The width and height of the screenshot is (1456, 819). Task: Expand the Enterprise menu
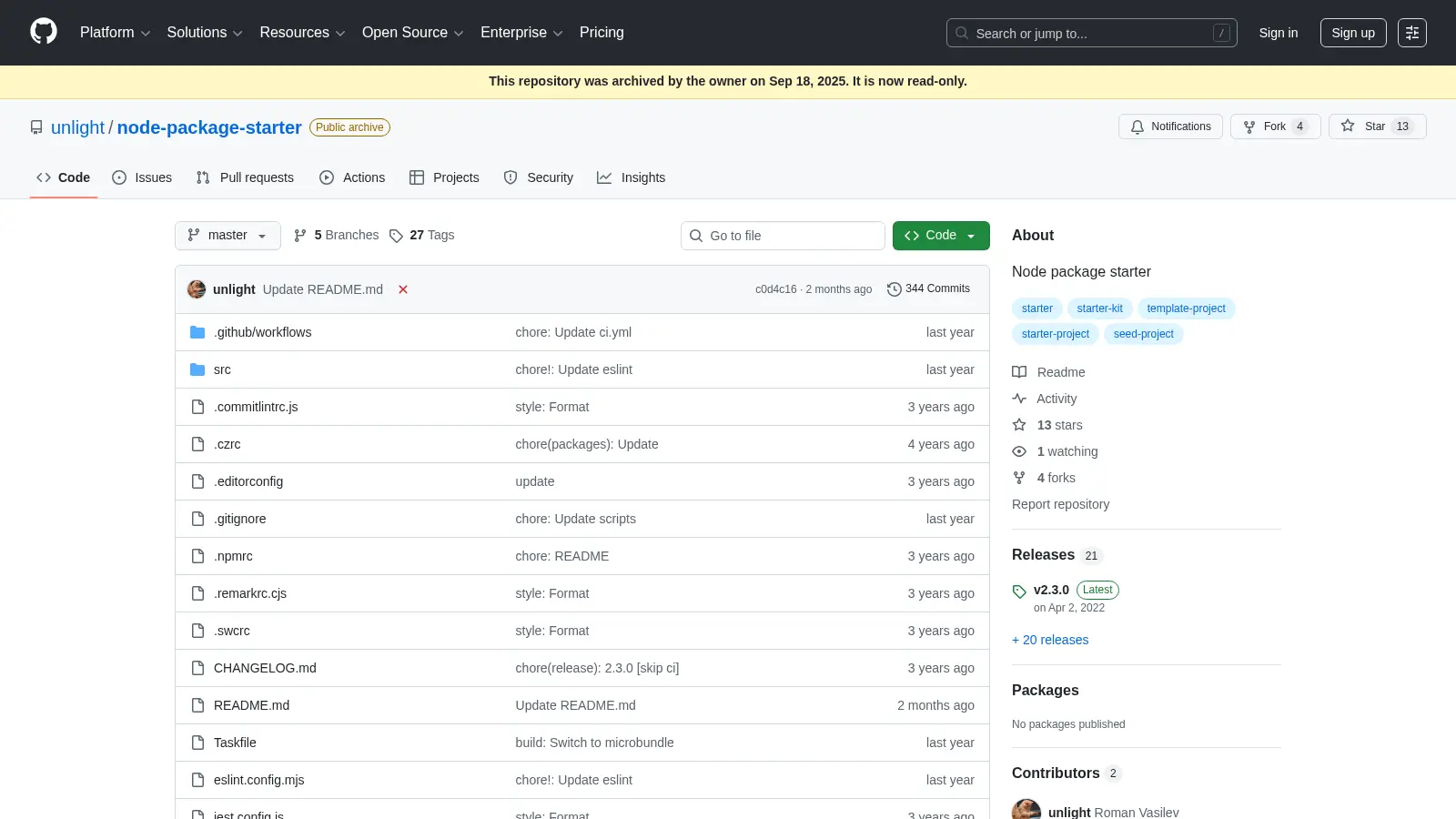pos(521,33)
